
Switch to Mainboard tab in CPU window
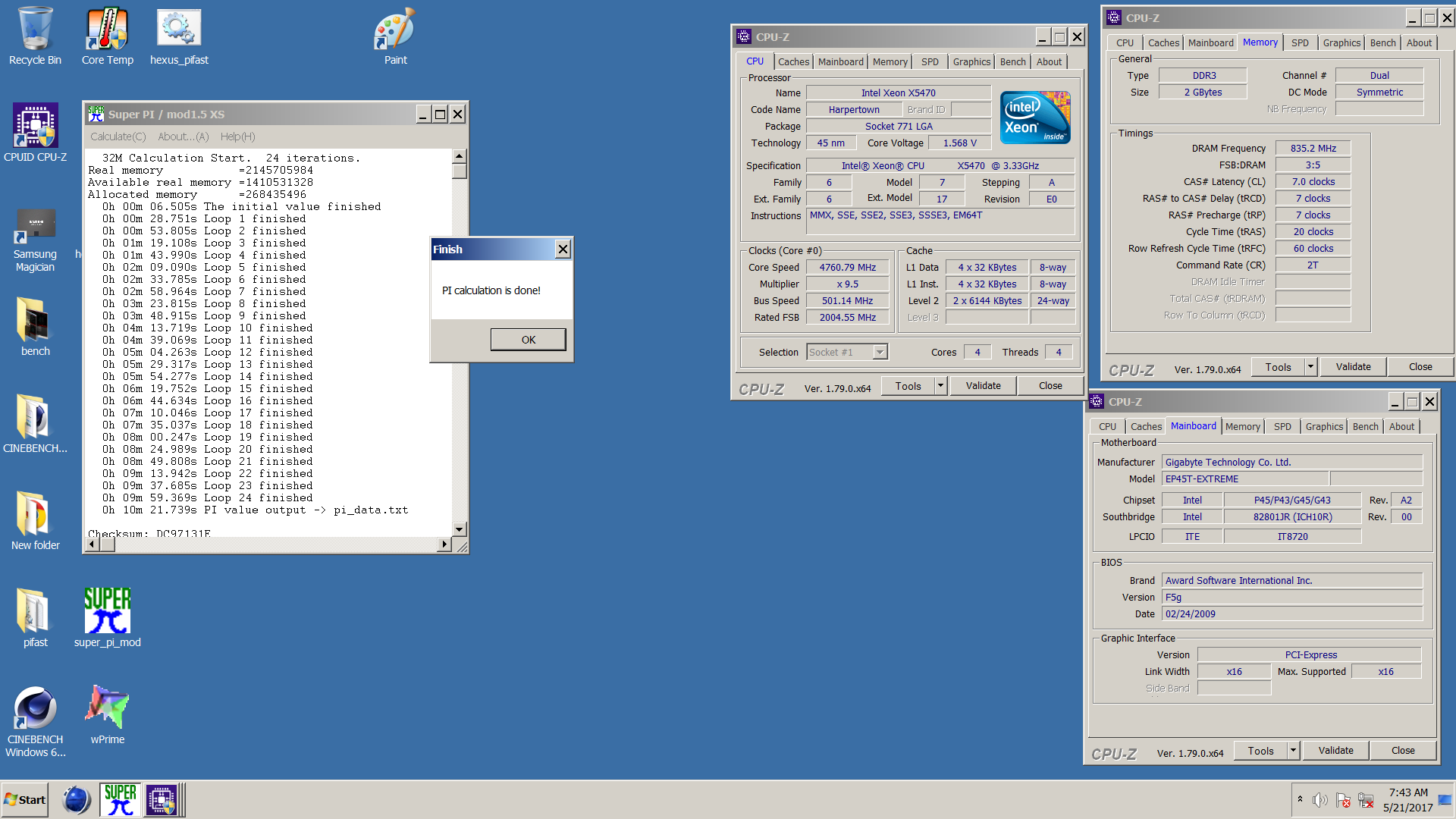[840, 61]
